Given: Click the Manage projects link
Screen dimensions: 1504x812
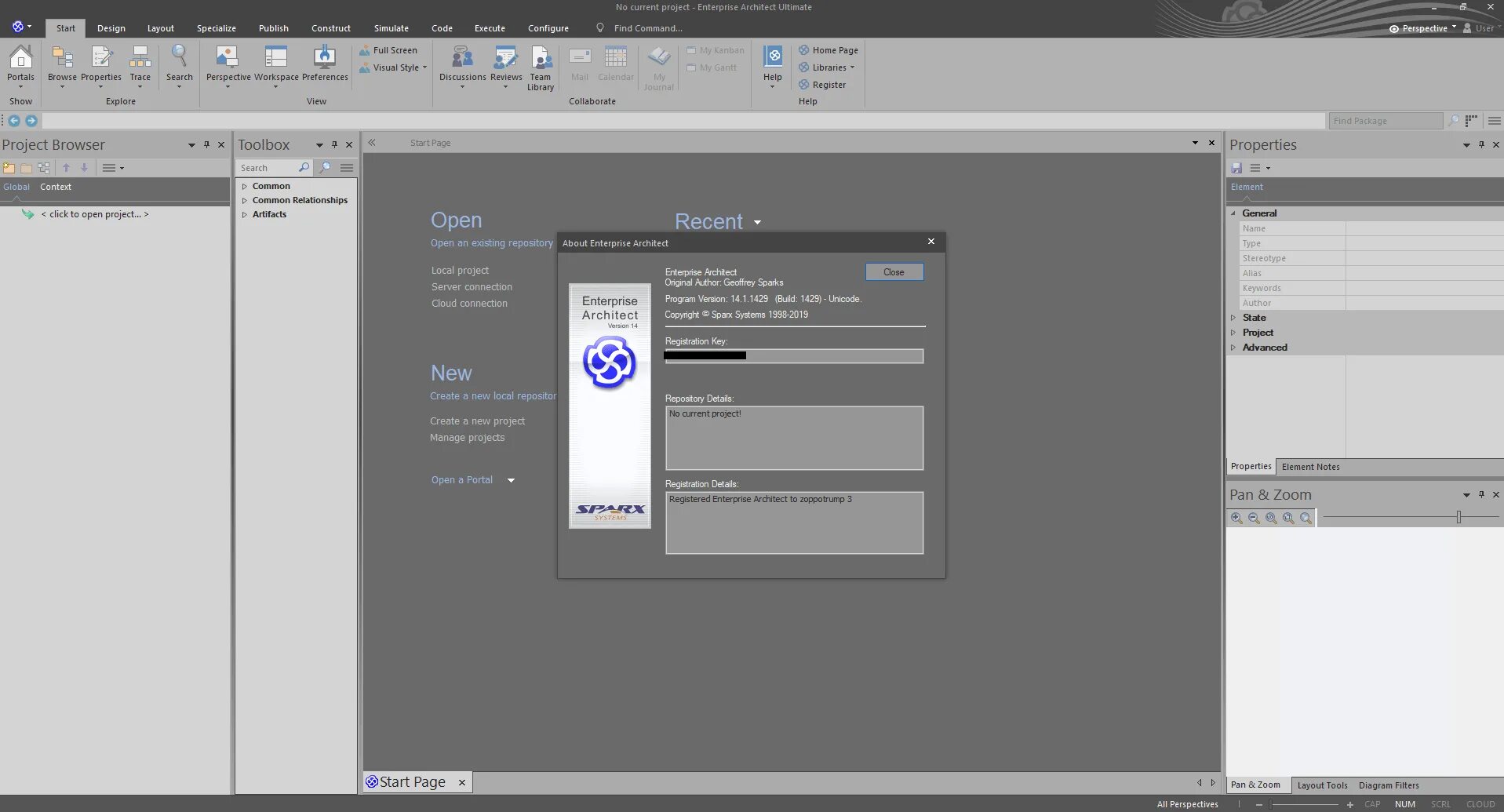Looking at the screenshot, I should (x=468, y=438).
